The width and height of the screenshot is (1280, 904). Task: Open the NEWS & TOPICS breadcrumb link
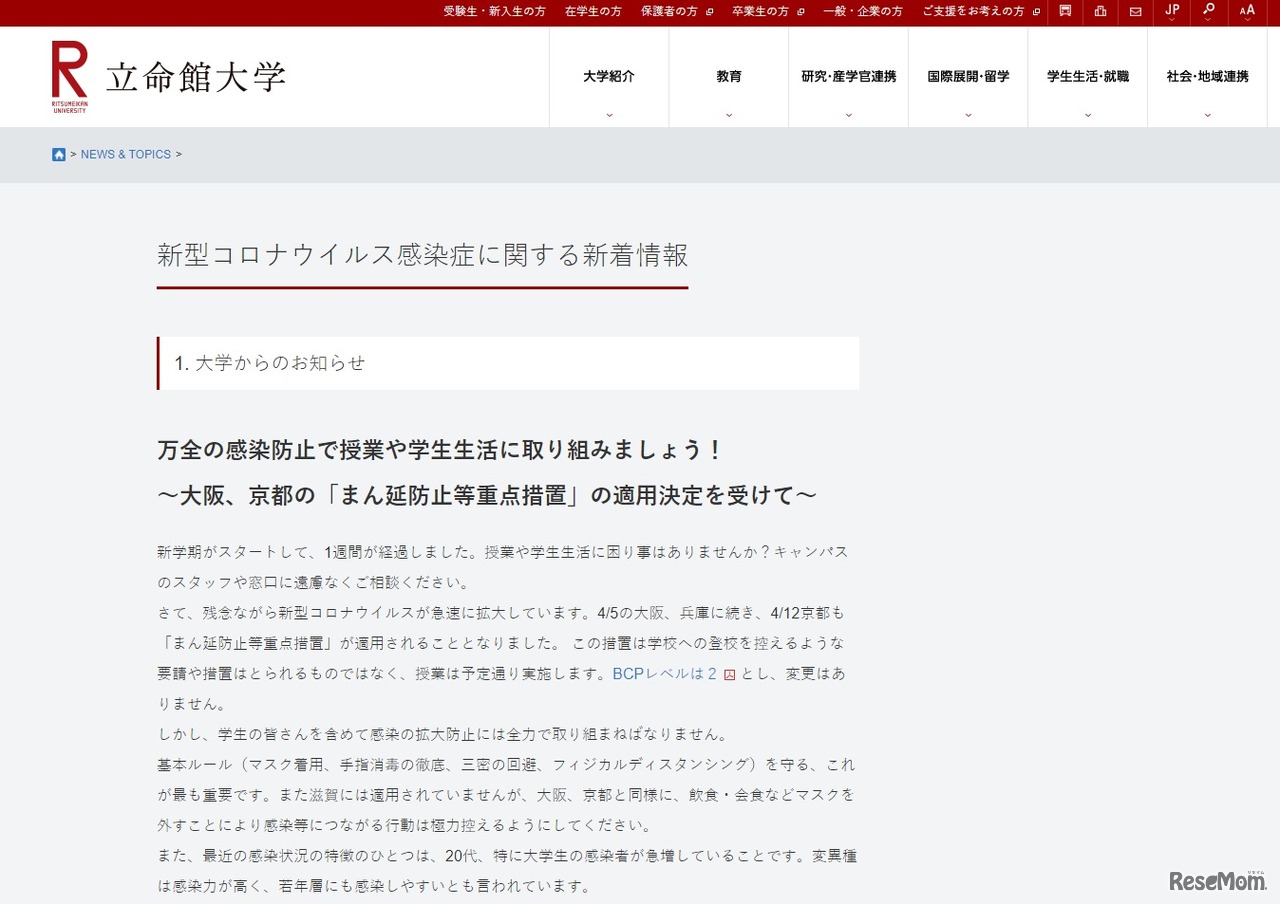[x=126, y=154]
